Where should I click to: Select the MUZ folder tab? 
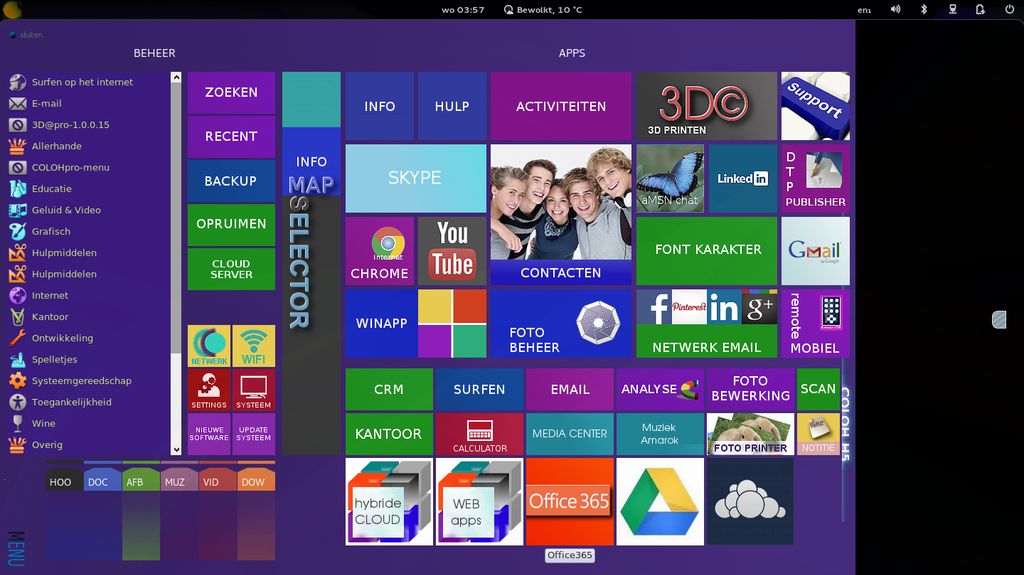tap(179, 480)
